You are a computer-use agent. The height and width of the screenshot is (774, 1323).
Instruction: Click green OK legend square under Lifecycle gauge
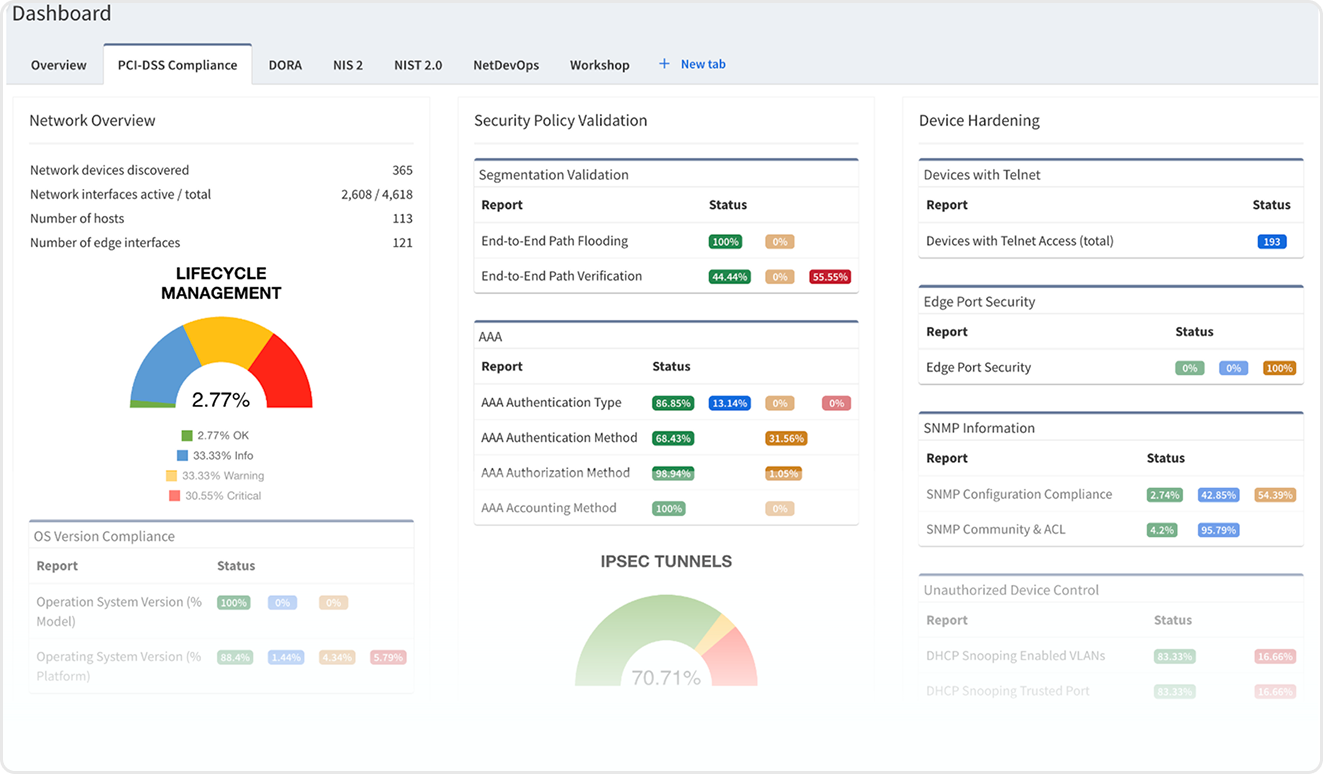(186, 436)
